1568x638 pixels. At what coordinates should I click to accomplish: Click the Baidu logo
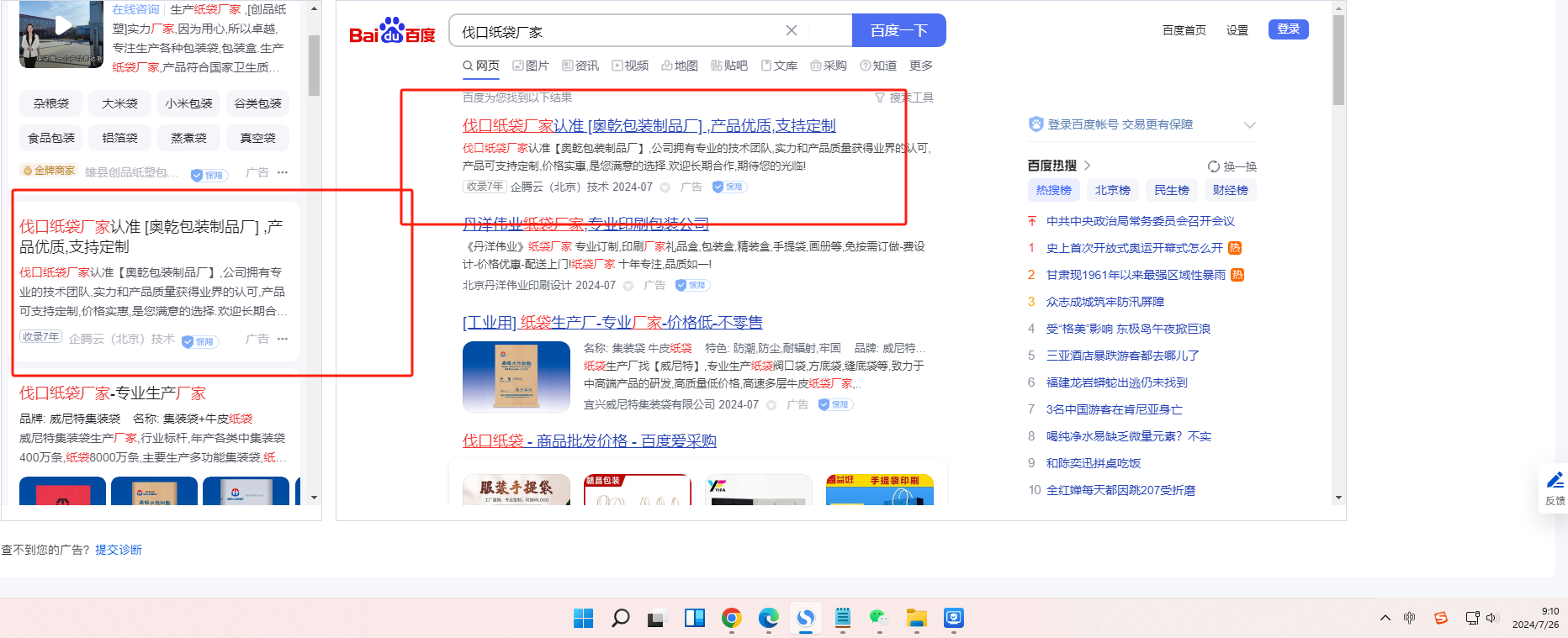[392, 32]
